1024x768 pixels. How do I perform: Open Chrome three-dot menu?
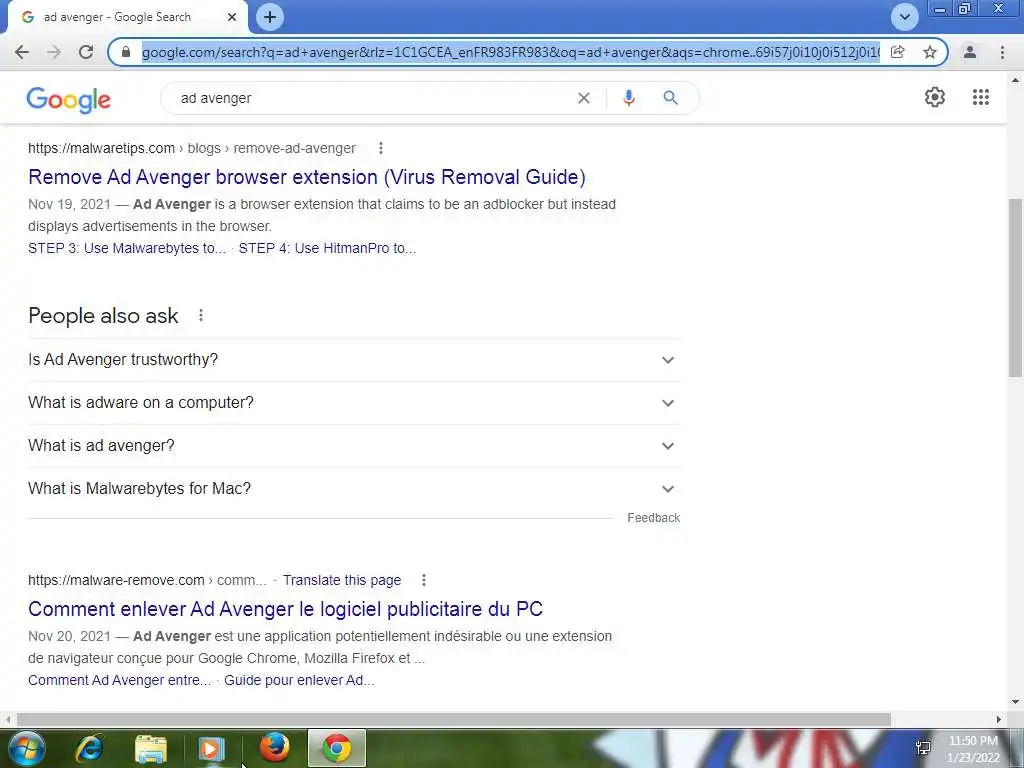[x=1002, y=52]
